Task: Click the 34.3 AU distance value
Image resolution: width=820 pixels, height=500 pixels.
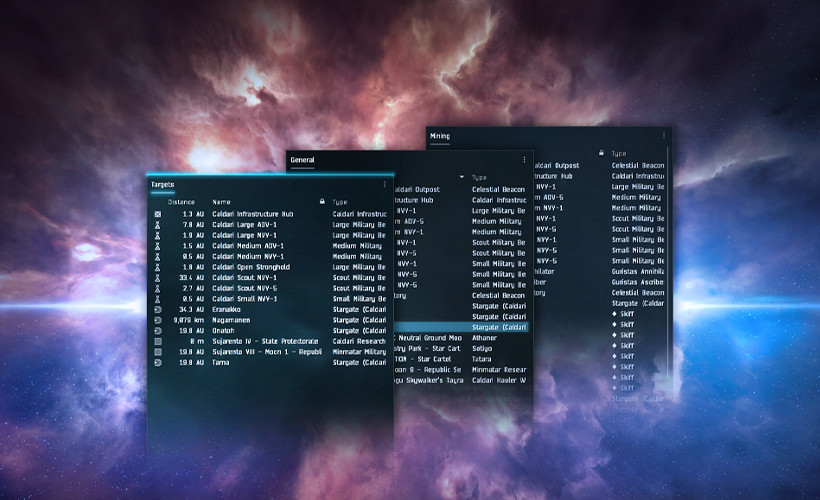Action: tap(191, 310)
